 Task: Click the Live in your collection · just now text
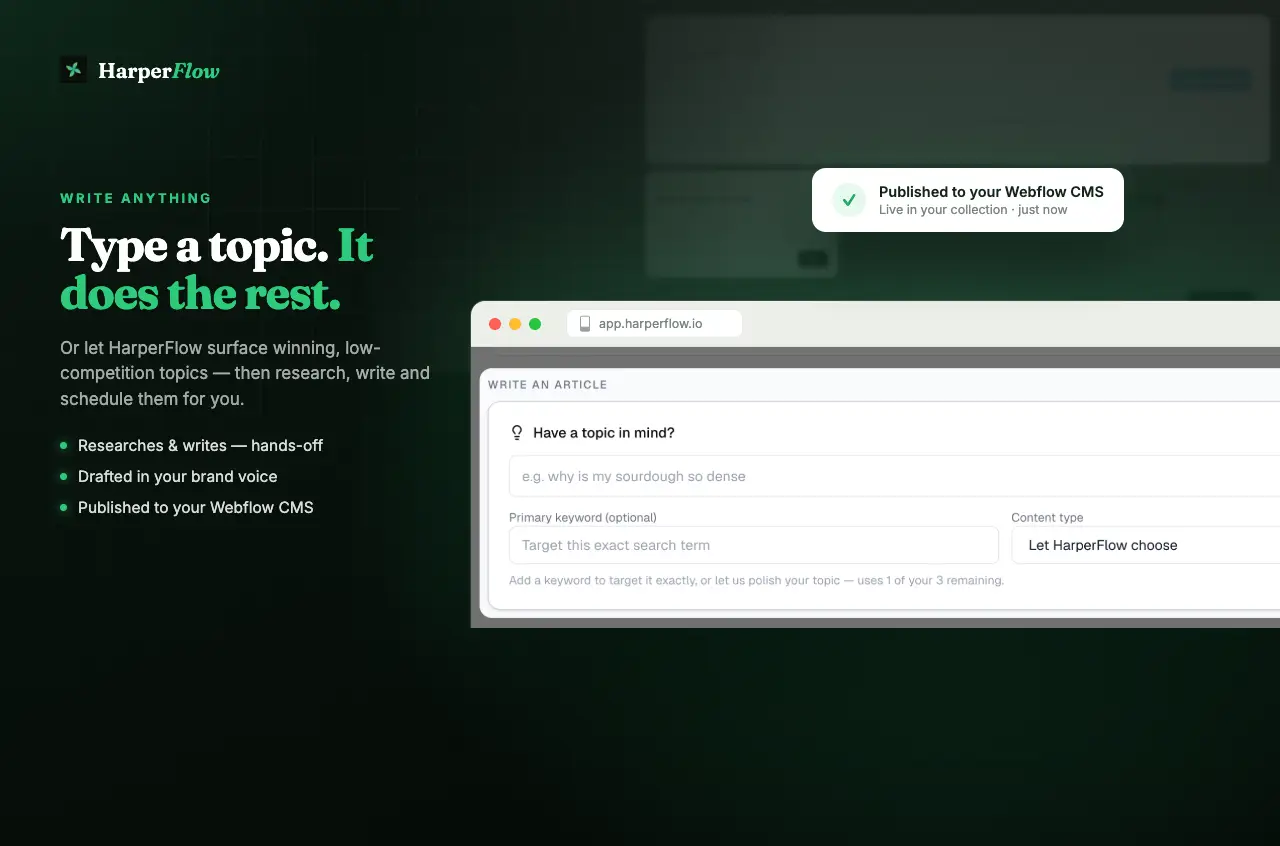click(x=973, y=210)
